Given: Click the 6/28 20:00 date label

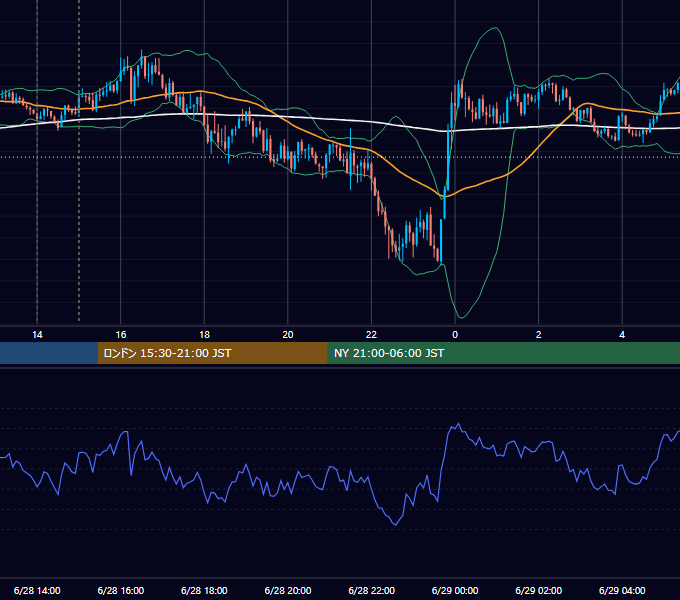Looking at the screenshot, I should click(288, 590).
